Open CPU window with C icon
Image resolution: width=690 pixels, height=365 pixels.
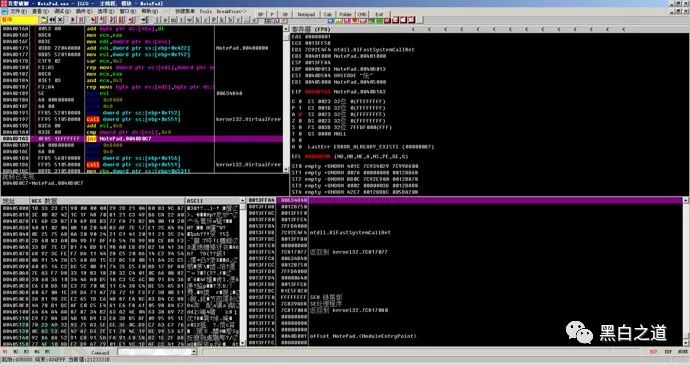205,20
